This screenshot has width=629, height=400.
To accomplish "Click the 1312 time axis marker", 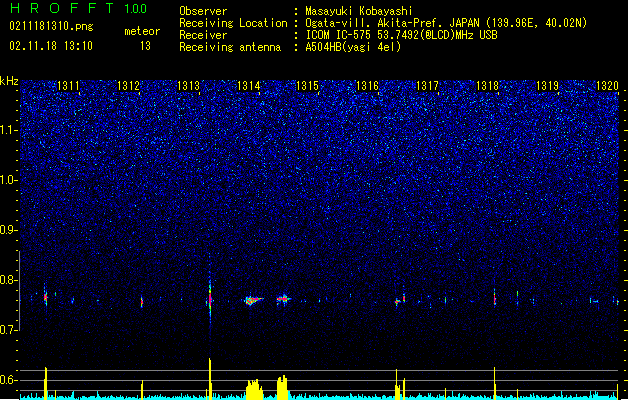I will click(128, 86).
